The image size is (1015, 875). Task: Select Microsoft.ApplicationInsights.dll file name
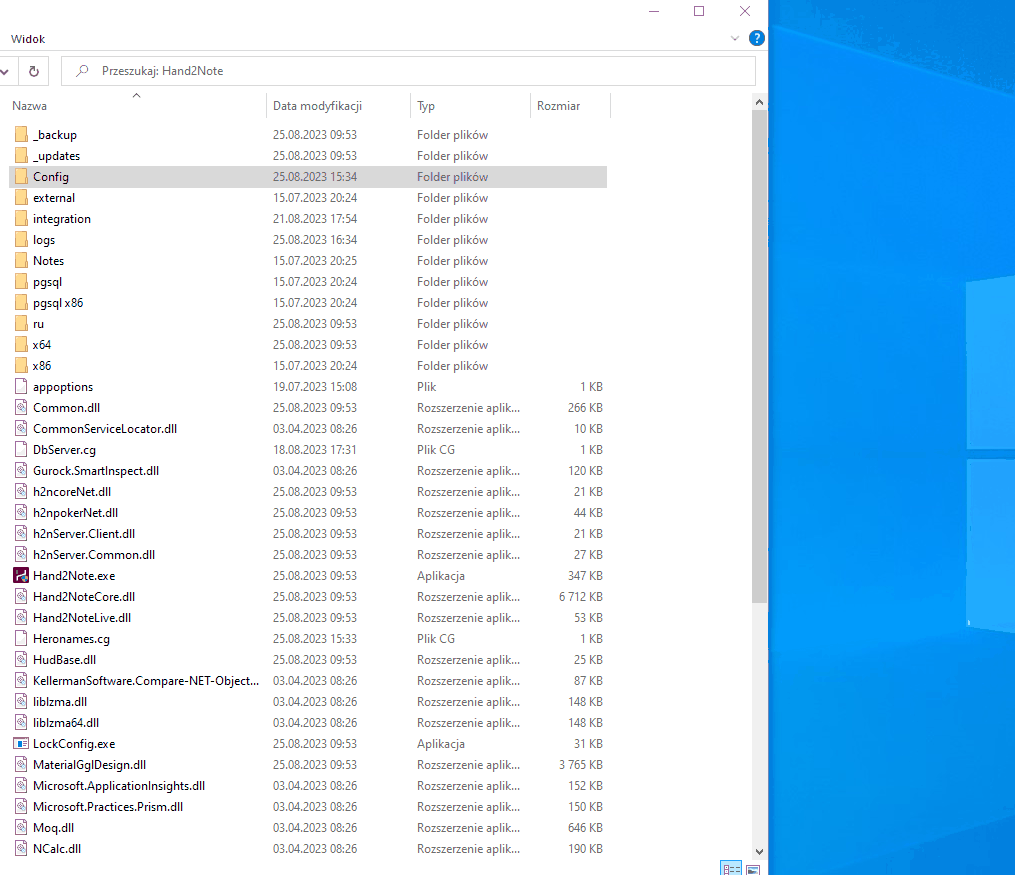[x=119, y=786]
